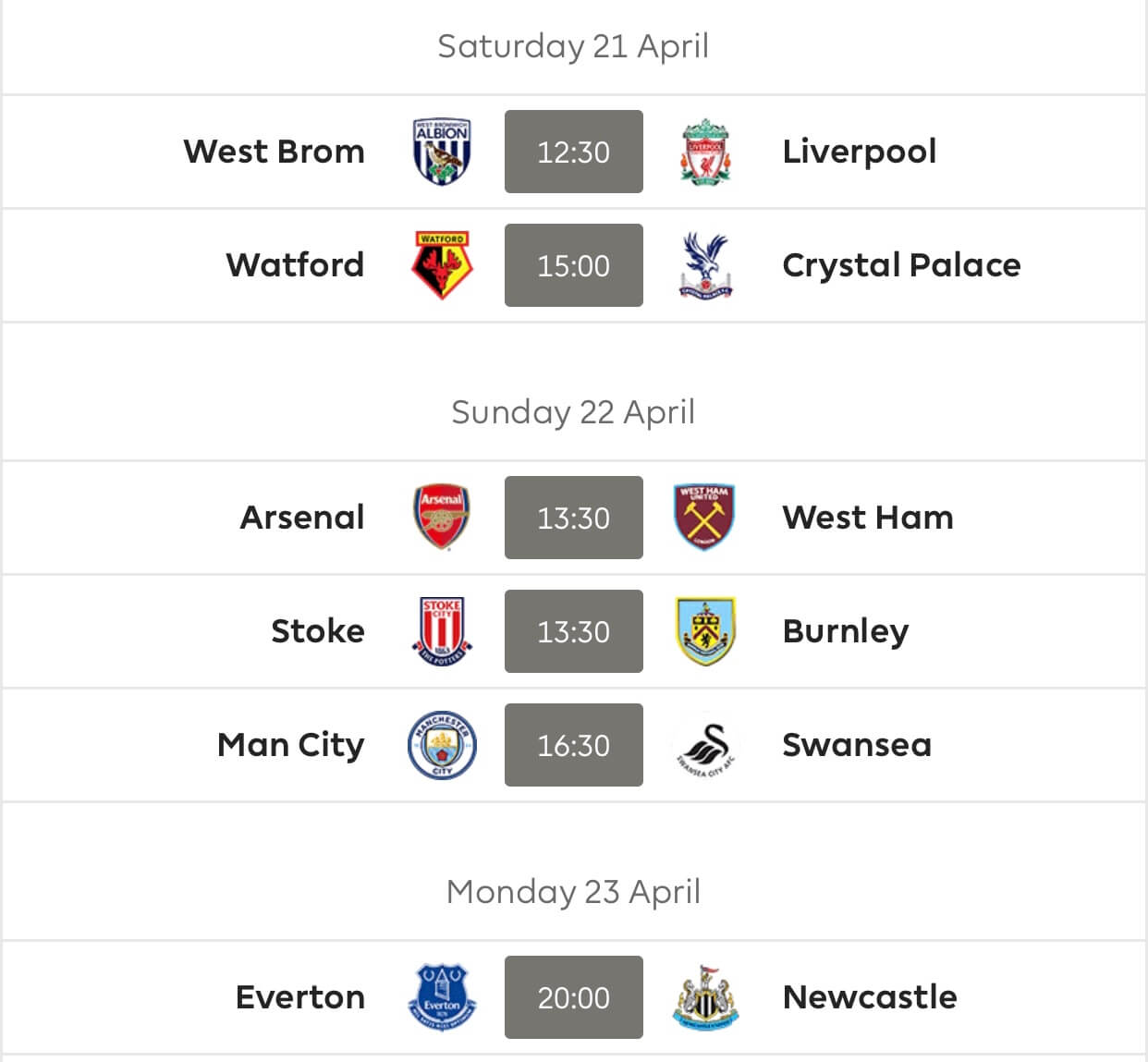1148x1062 pixels.
Task: Click the West Brom club crest
Action: pos(442,152)
